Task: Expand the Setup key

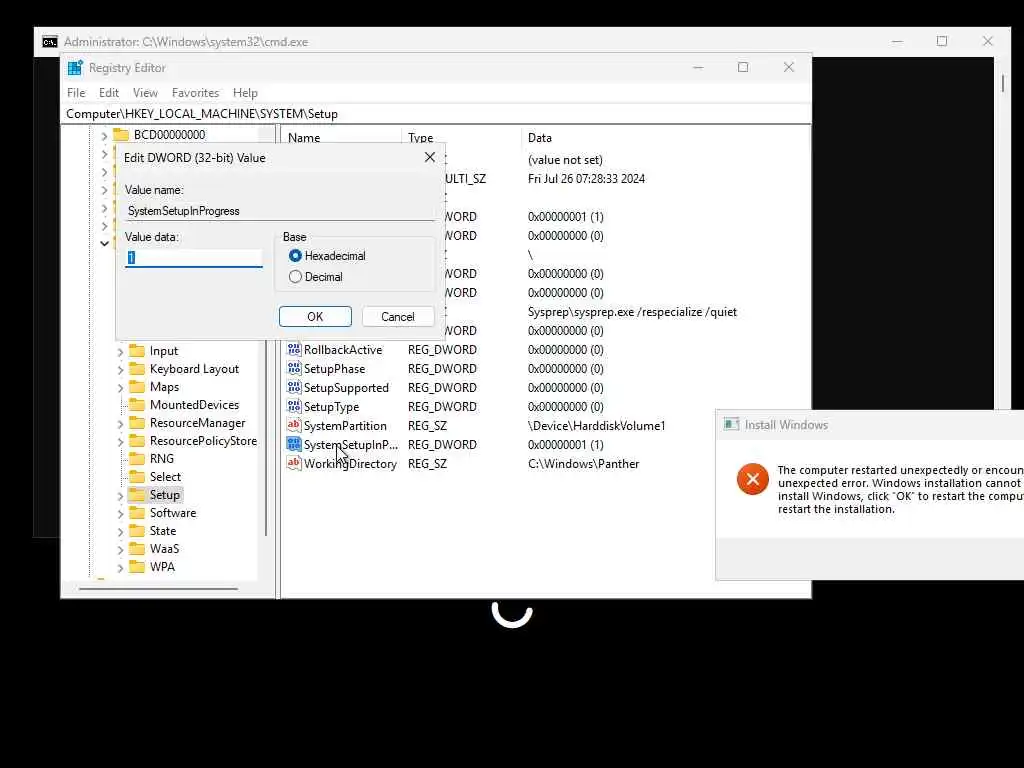Action: pos(120,496)
